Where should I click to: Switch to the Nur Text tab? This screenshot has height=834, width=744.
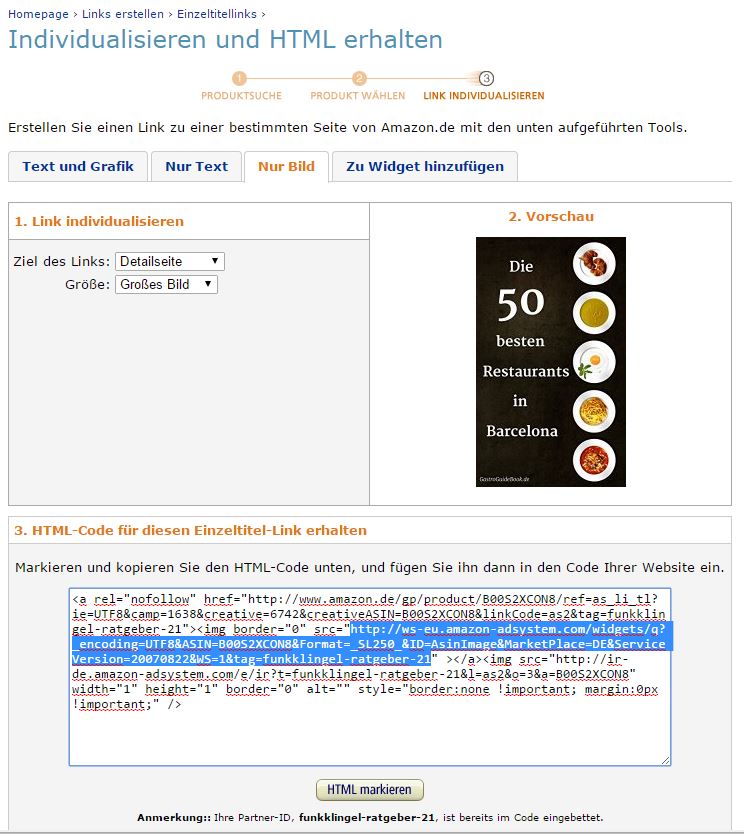coord(197,166)
